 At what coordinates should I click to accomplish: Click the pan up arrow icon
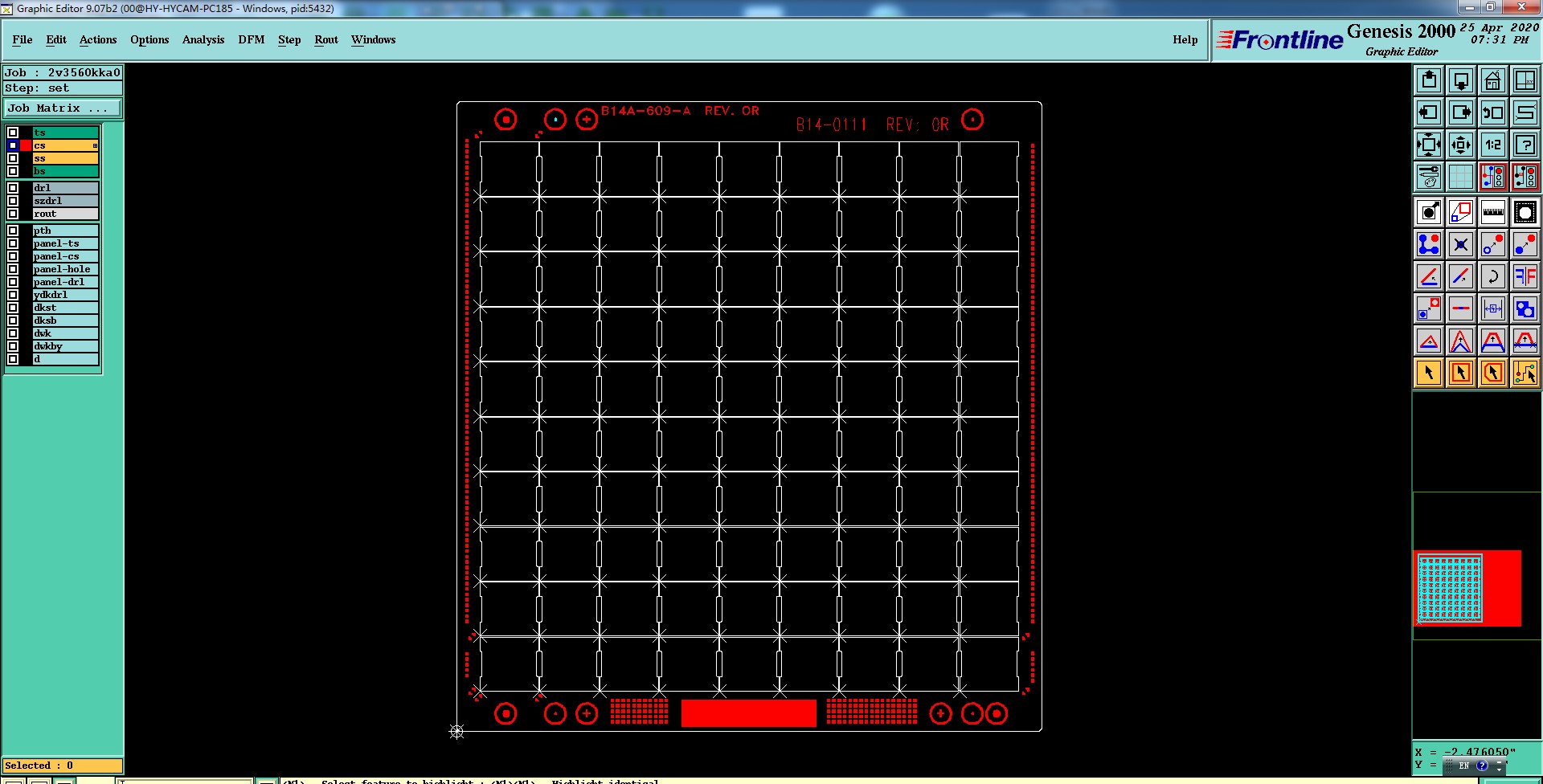[1429, 80]
